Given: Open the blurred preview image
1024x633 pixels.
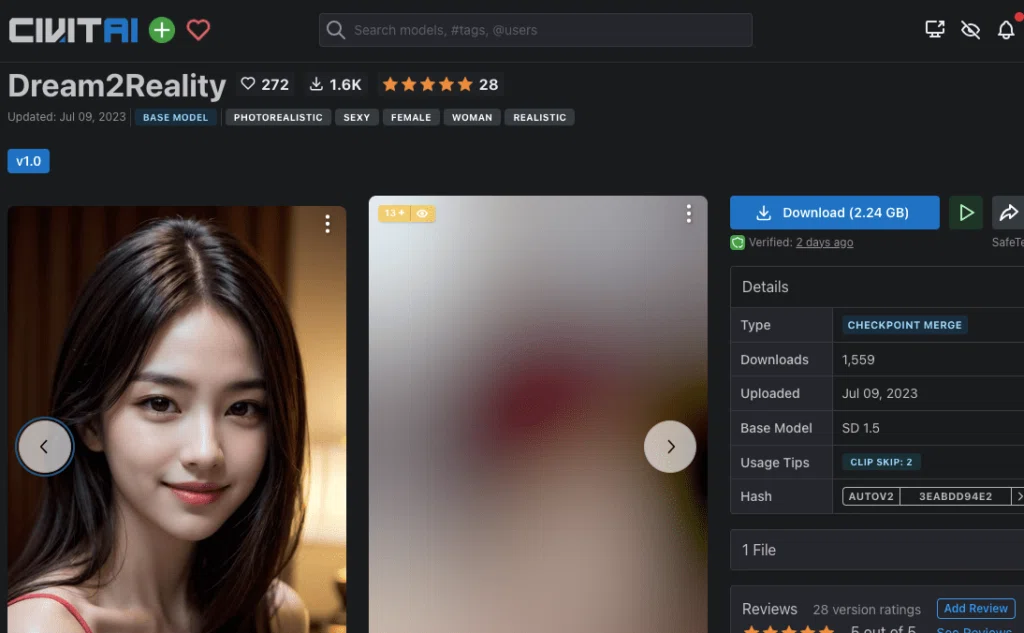Looking at the screenshot, I should pyautogui.click(x=538, y=414).
